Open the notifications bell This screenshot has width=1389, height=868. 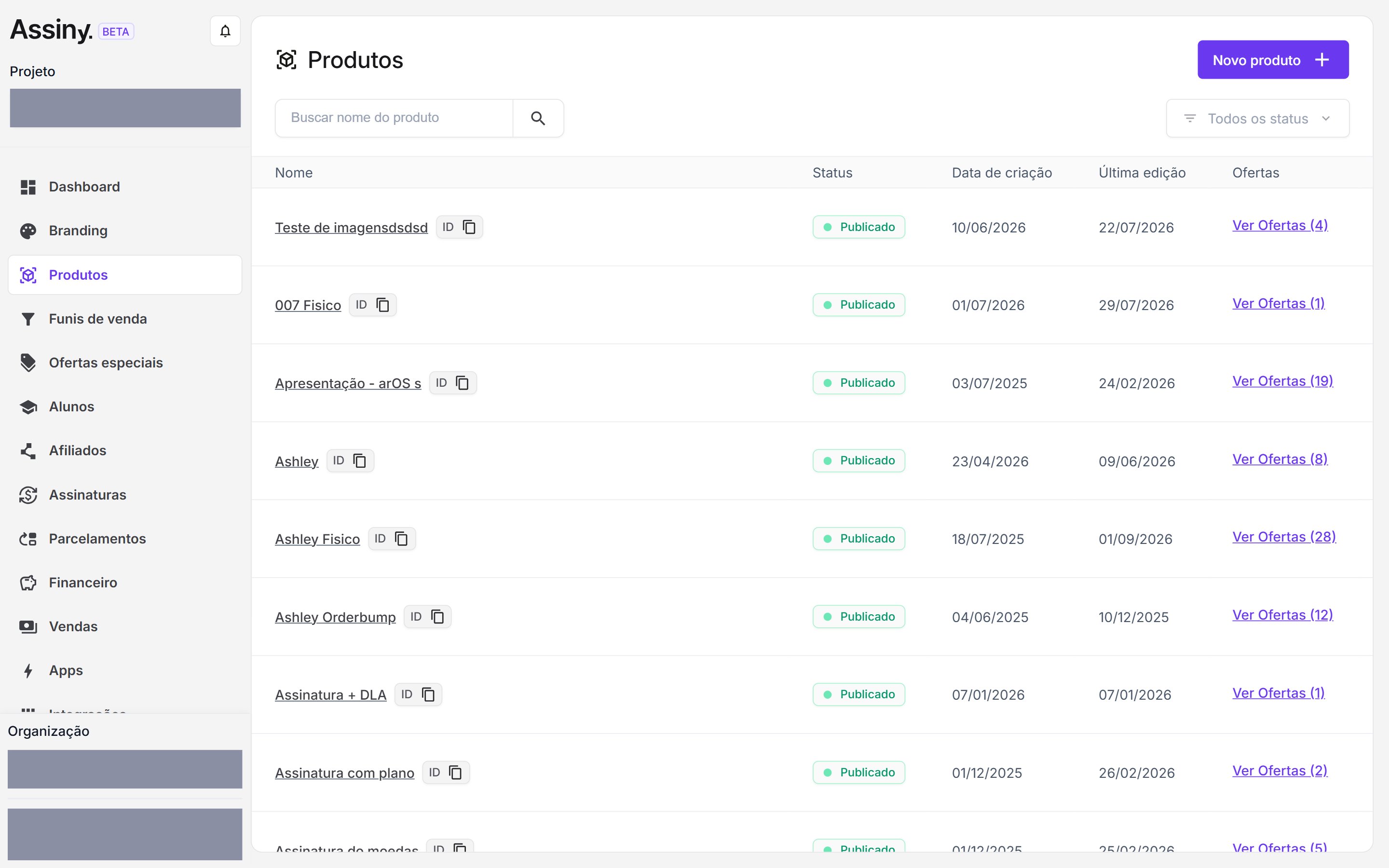click(x=225, y=31)
